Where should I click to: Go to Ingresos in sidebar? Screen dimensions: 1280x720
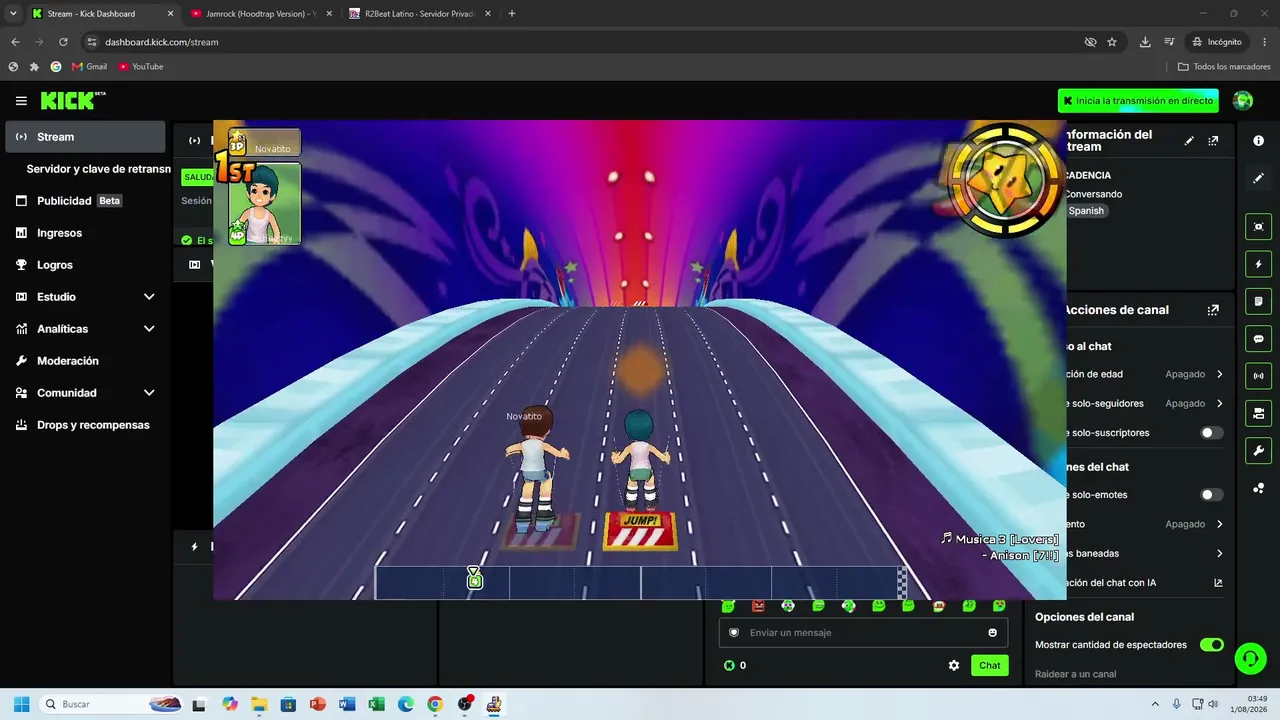(x=85, y=233)
